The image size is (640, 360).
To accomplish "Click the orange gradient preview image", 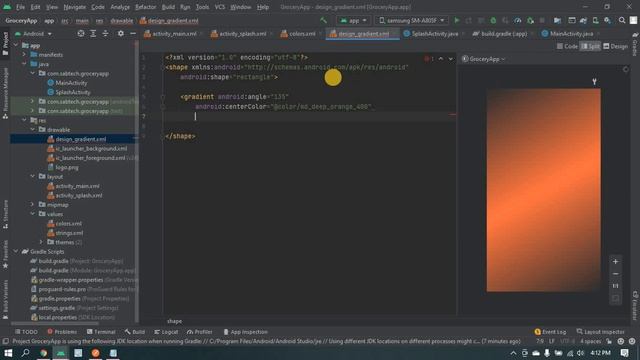I will pyautogui.click(x=543, y=190).
